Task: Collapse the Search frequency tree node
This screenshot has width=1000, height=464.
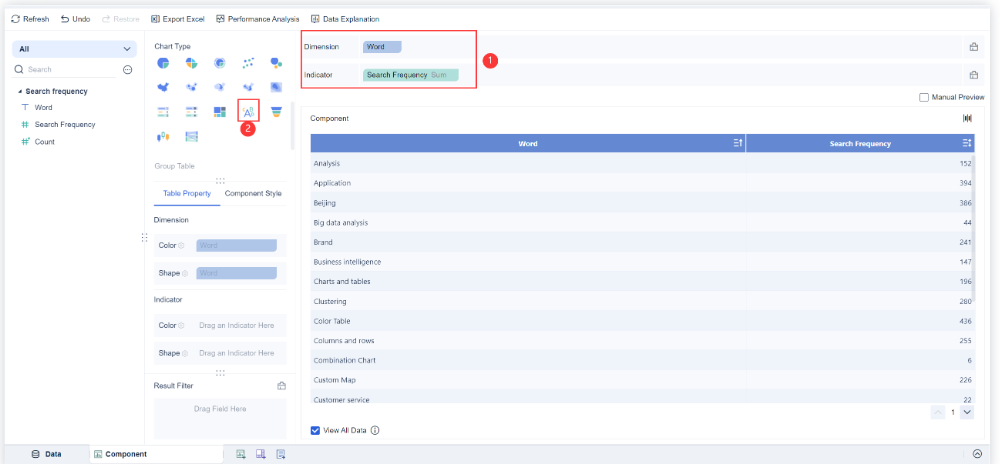Action: tap(20, 92)
